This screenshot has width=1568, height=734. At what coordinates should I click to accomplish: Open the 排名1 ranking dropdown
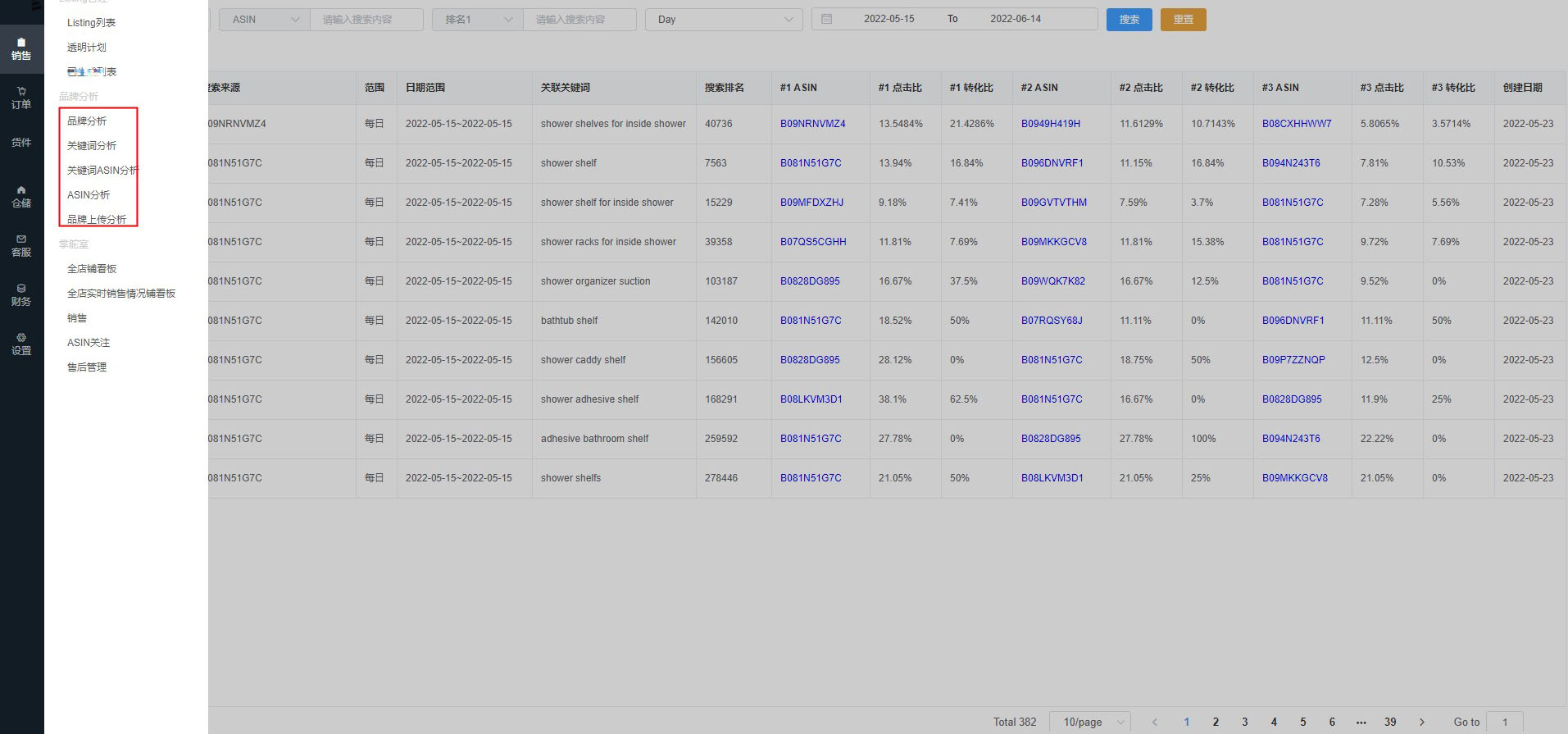pos(478,20)
